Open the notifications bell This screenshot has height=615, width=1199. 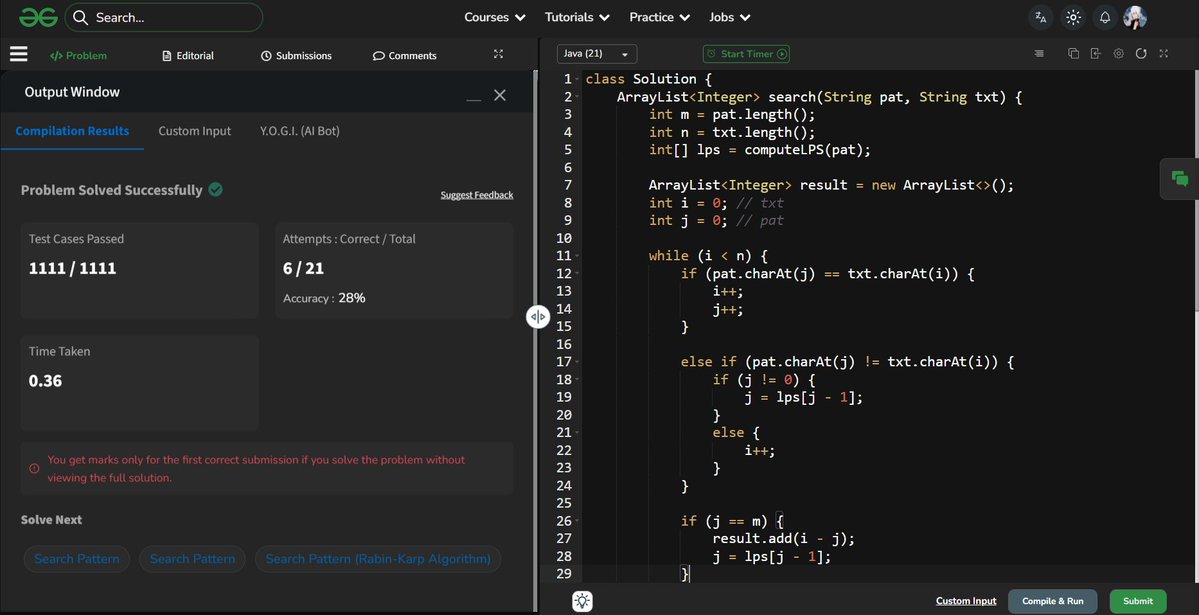(x=1105, y=18)
